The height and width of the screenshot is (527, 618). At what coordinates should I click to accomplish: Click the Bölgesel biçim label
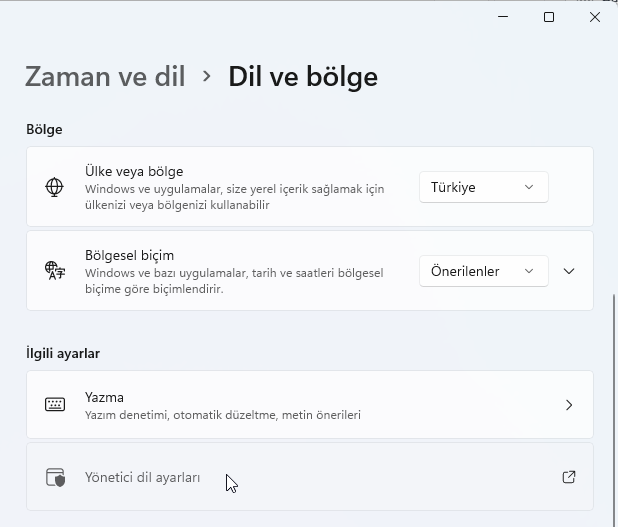129,255
